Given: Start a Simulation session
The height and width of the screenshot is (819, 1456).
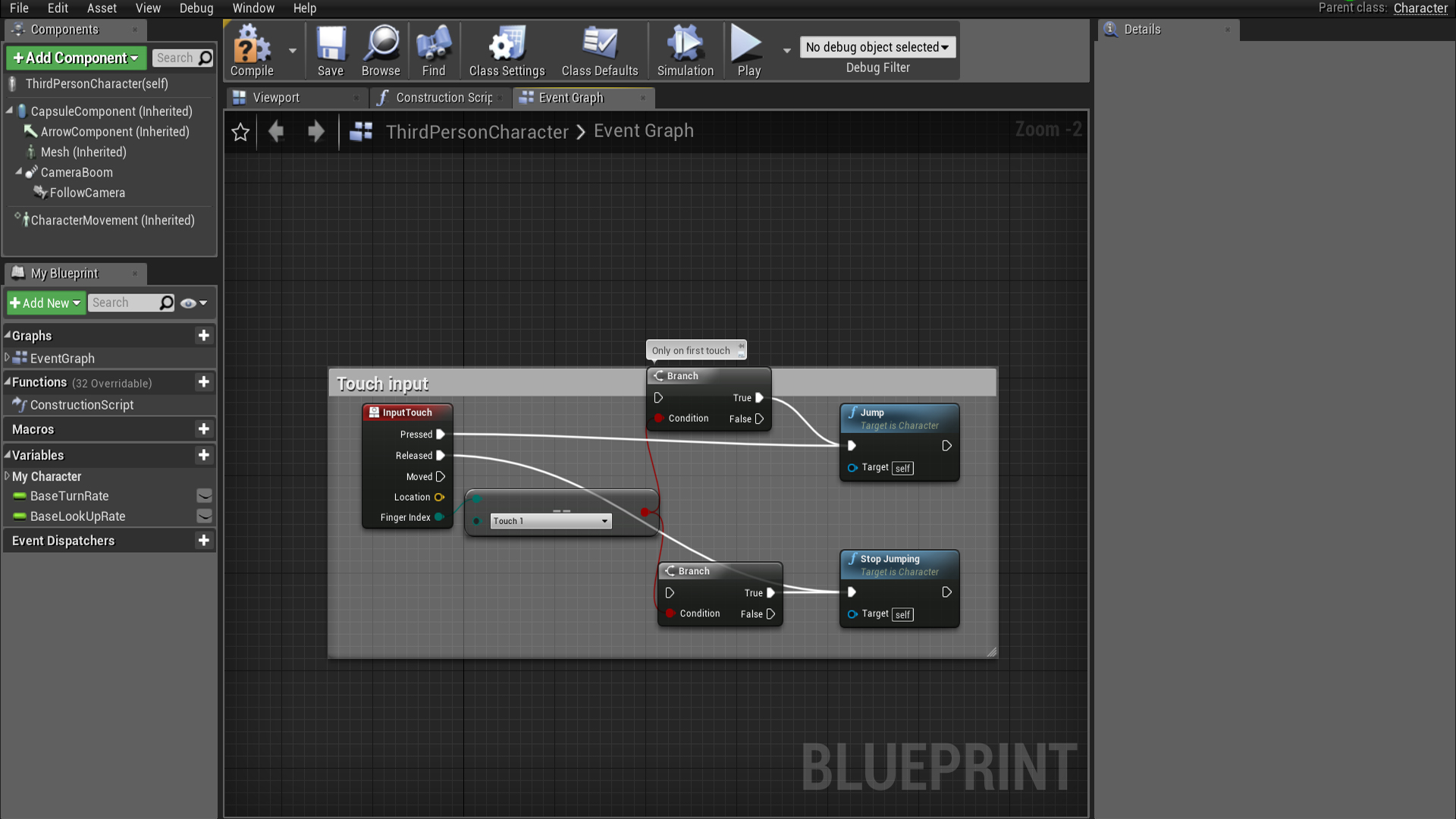Looking at the screenshot, I should pyautogui.click(x=684, y=50).
